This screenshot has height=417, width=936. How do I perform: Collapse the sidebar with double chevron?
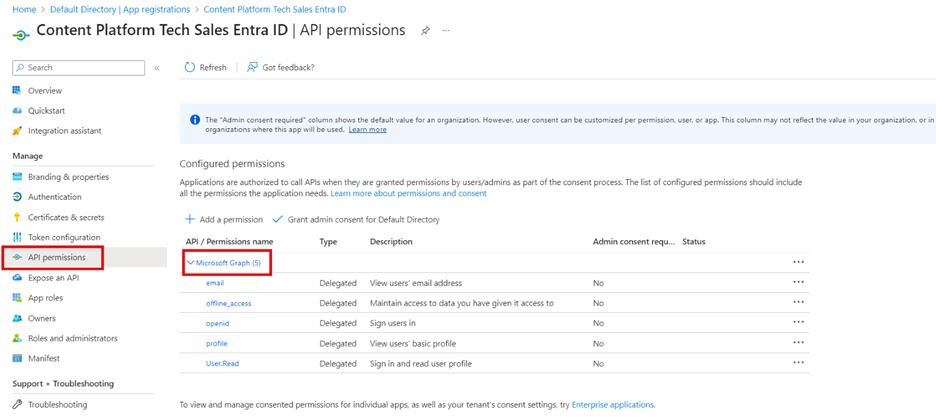tap(157, 68)
